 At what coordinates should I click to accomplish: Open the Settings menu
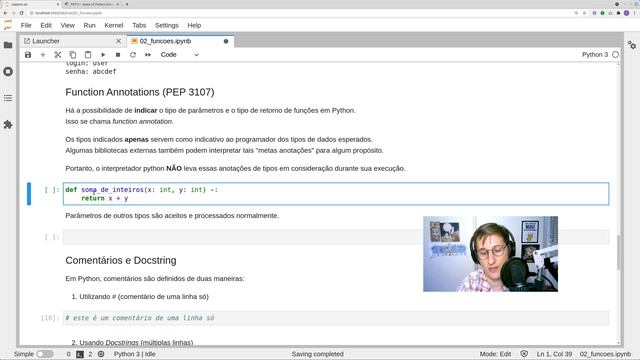click(x=167, y=25)
